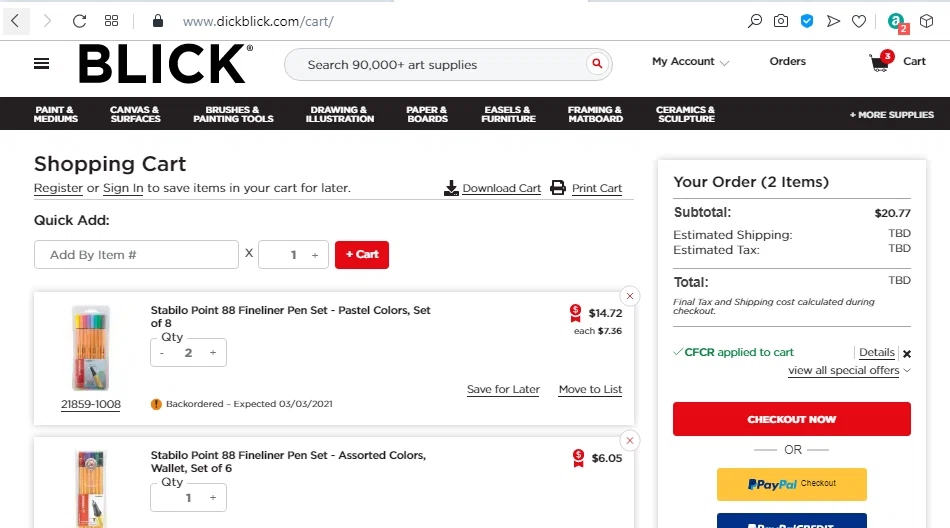Open the green extension icon with badge

(x=897, y=22)
